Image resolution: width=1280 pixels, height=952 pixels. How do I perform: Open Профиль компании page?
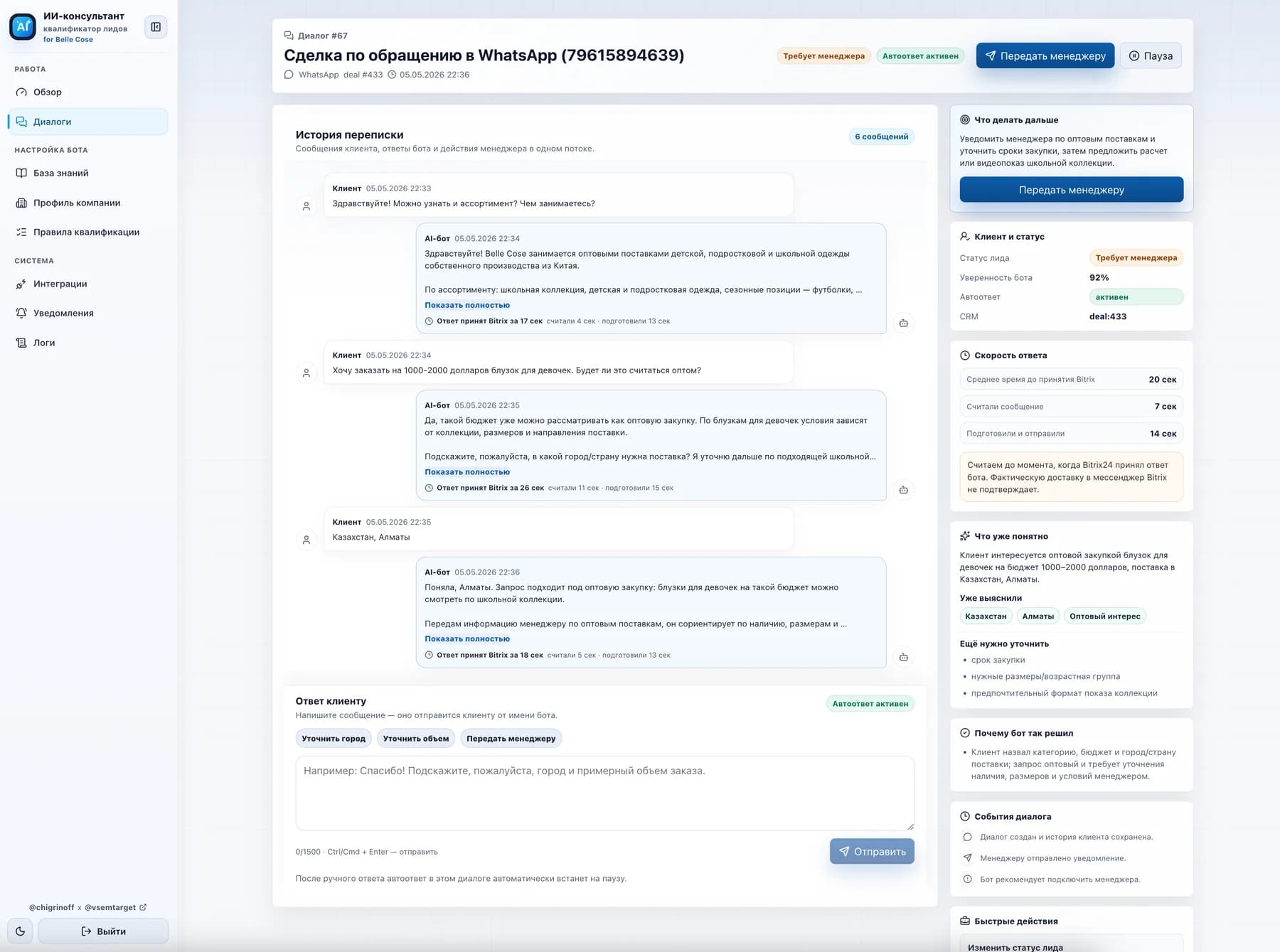coord(87,203)
